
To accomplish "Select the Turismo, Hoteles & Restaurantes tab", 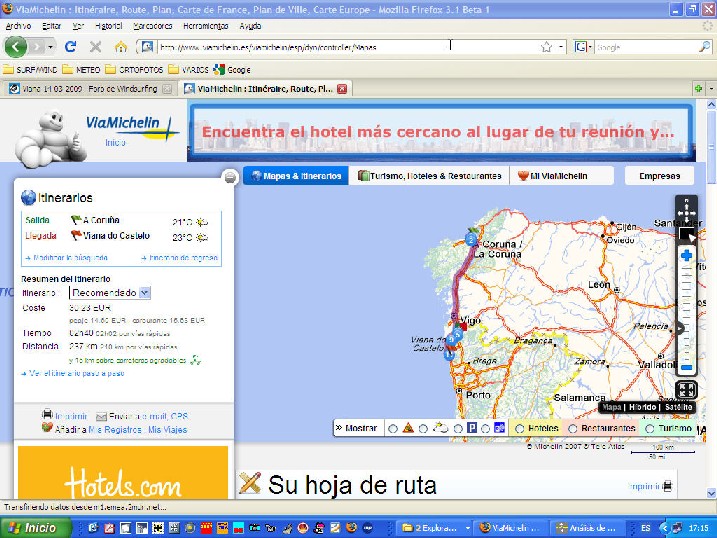I will 429,176.
